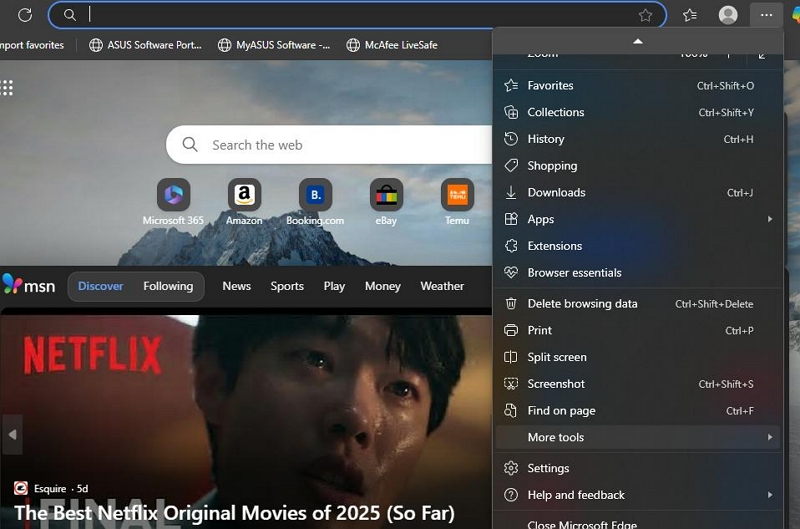Select History from the menu
The image size is (800, 529).
[x=546, y=139]
